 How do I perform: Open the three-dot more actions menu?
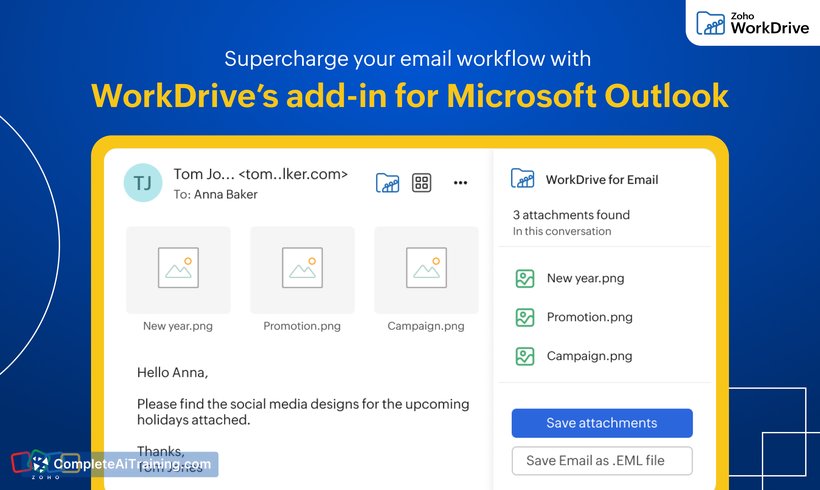[x=460, y=183]
